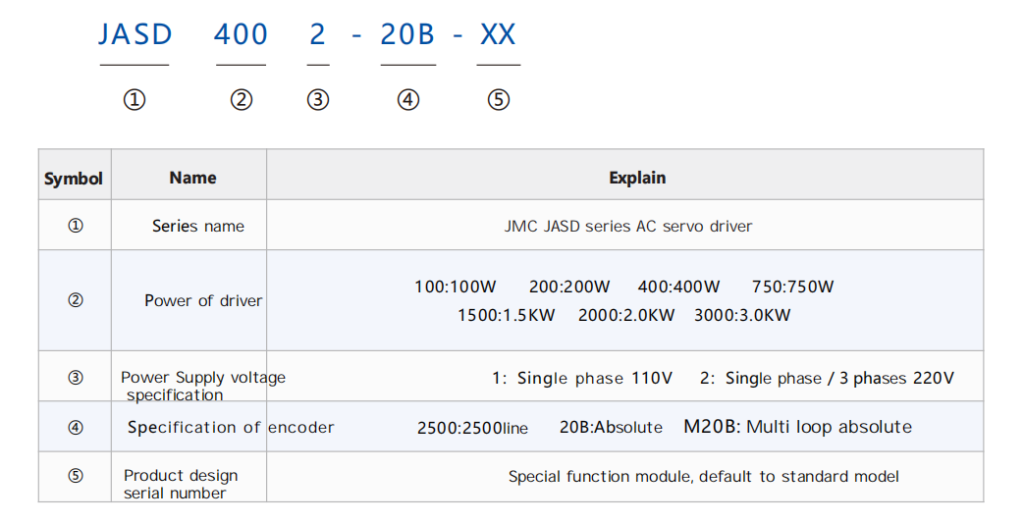Image resolution: width=1024 pixels, height=522 pixels.
Task: Click the 750:750W power option text
Action: point(792,287)
